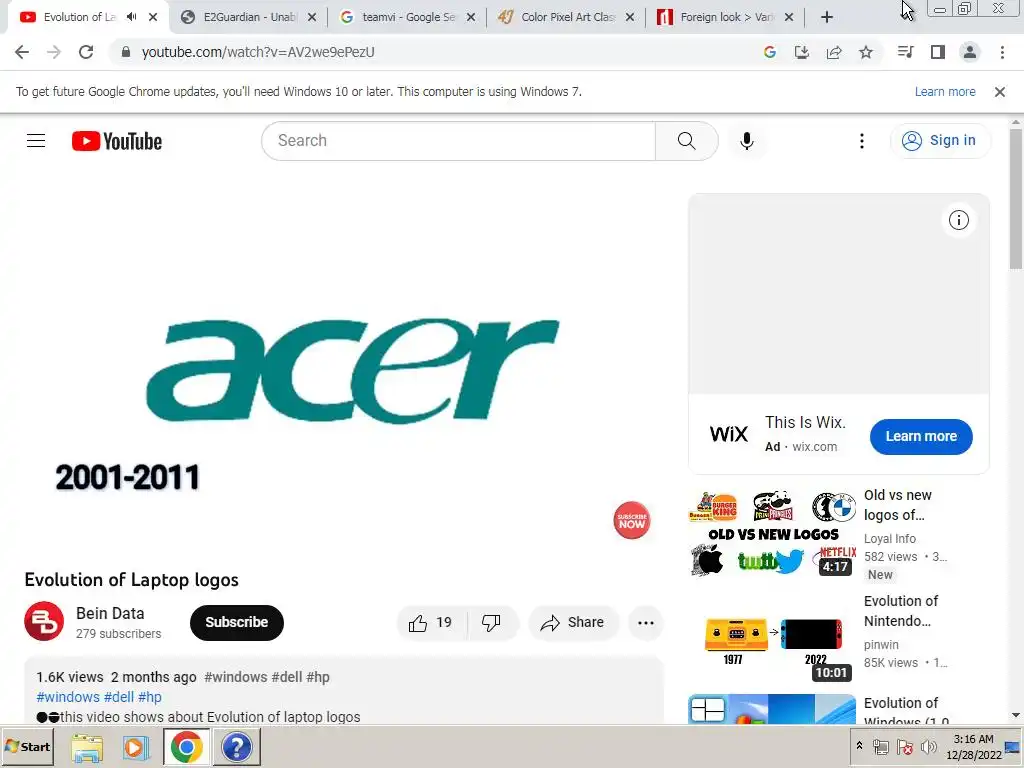1024x768 pixels.
Task: Switch to Foreign look tab
Action: pyautogui.click(x=725, y=17)
